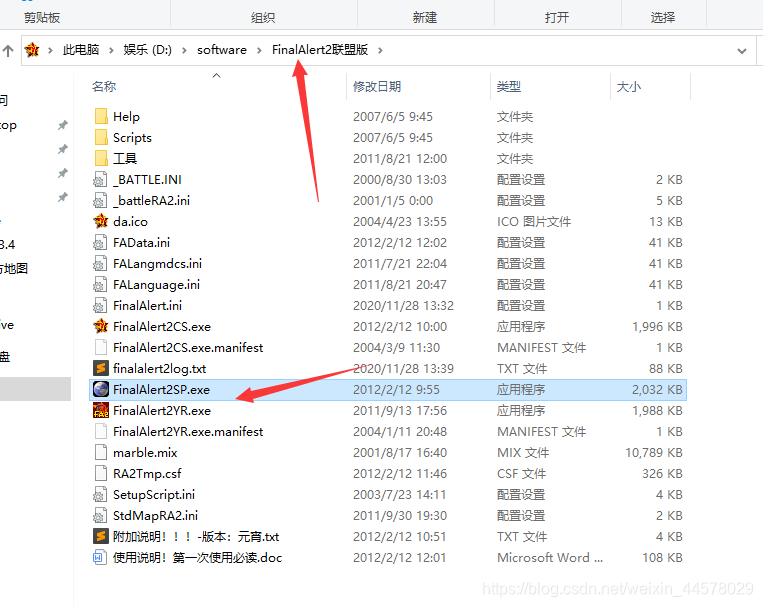
Task: Click the FinalAlert2YR.exe.manifest file icon
Action: [101, 431]
